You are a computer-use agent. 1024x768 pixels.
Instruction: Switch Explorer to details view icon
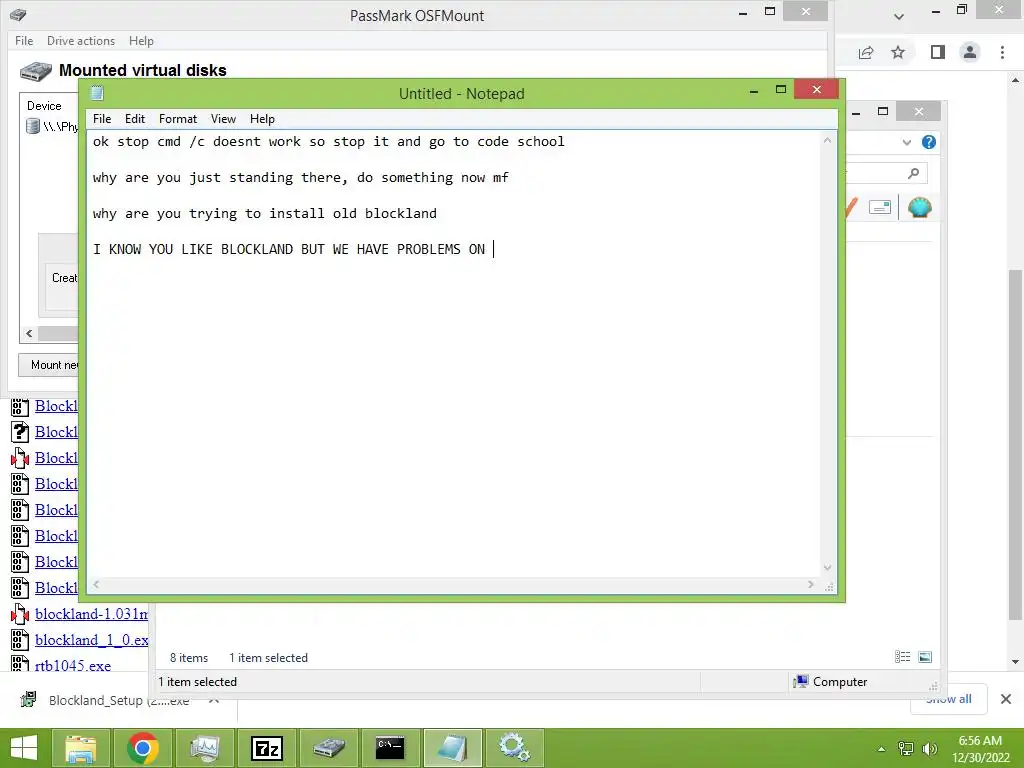[x=903, y=657]
